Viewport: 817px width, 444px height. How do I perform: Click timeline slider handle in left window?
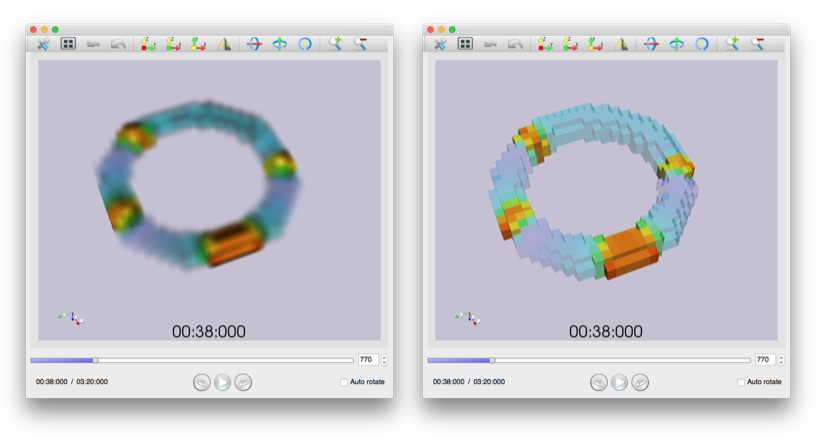95,360
